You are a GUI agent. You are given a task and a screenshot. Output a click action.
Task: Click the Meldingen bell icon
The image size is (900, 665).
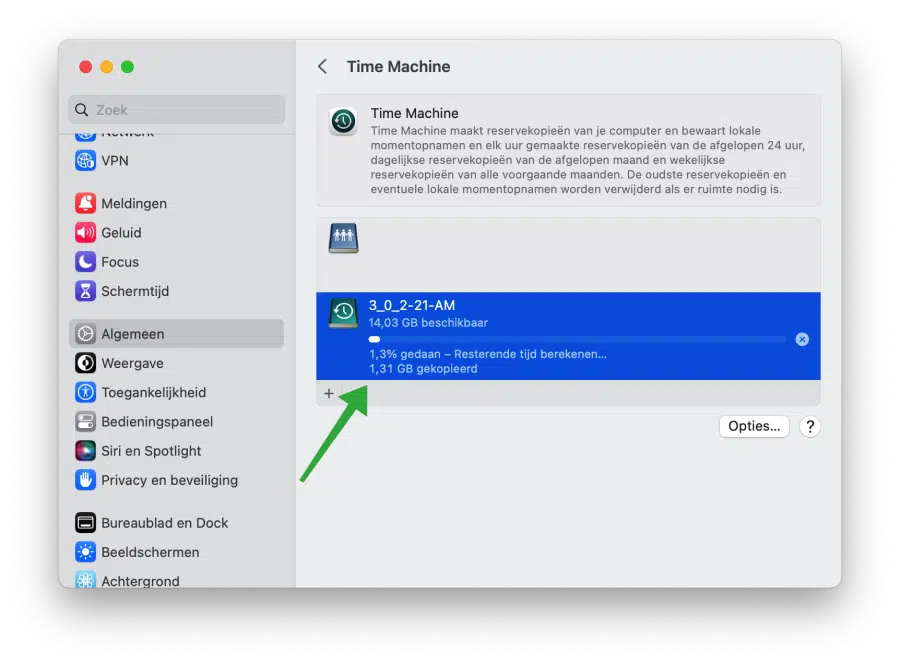86,203
